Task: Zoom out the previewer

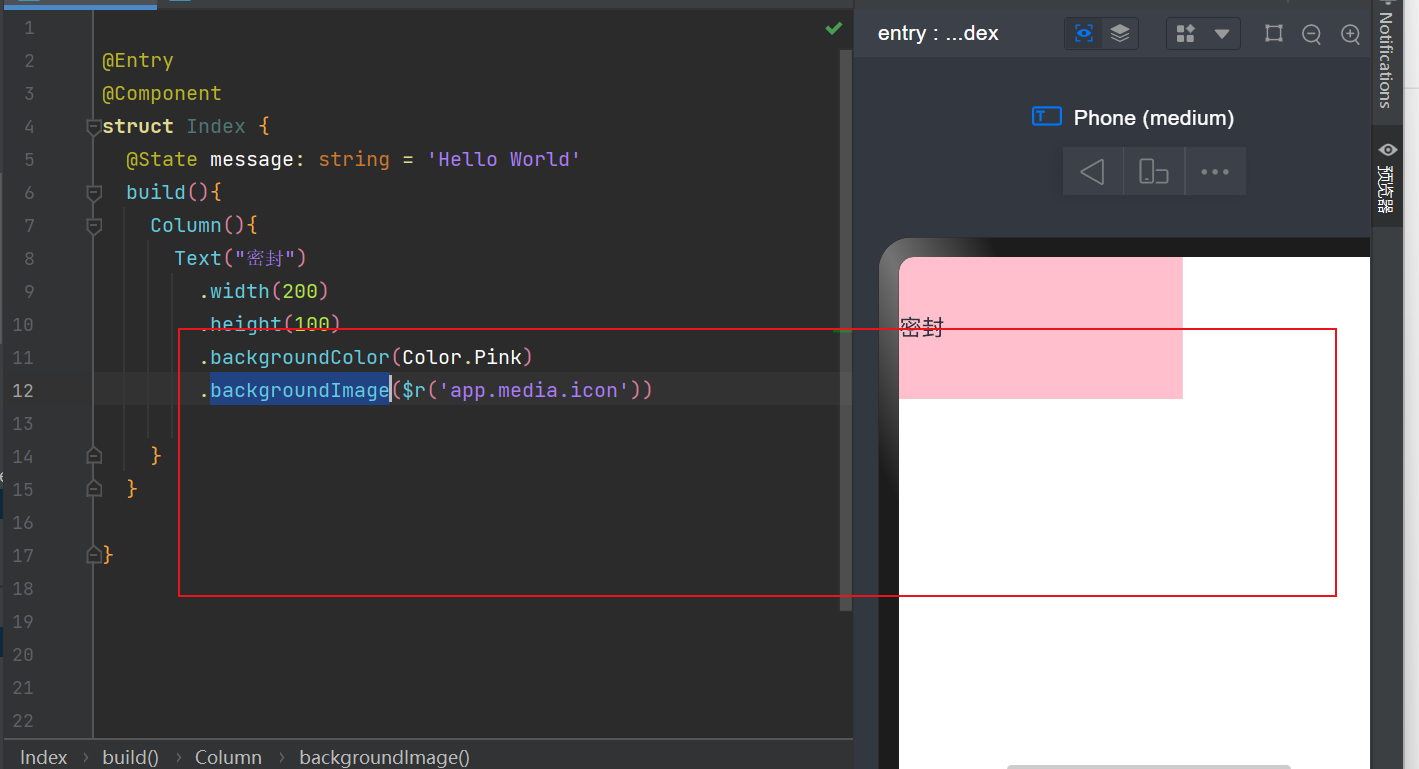Action: (1312, 34)
